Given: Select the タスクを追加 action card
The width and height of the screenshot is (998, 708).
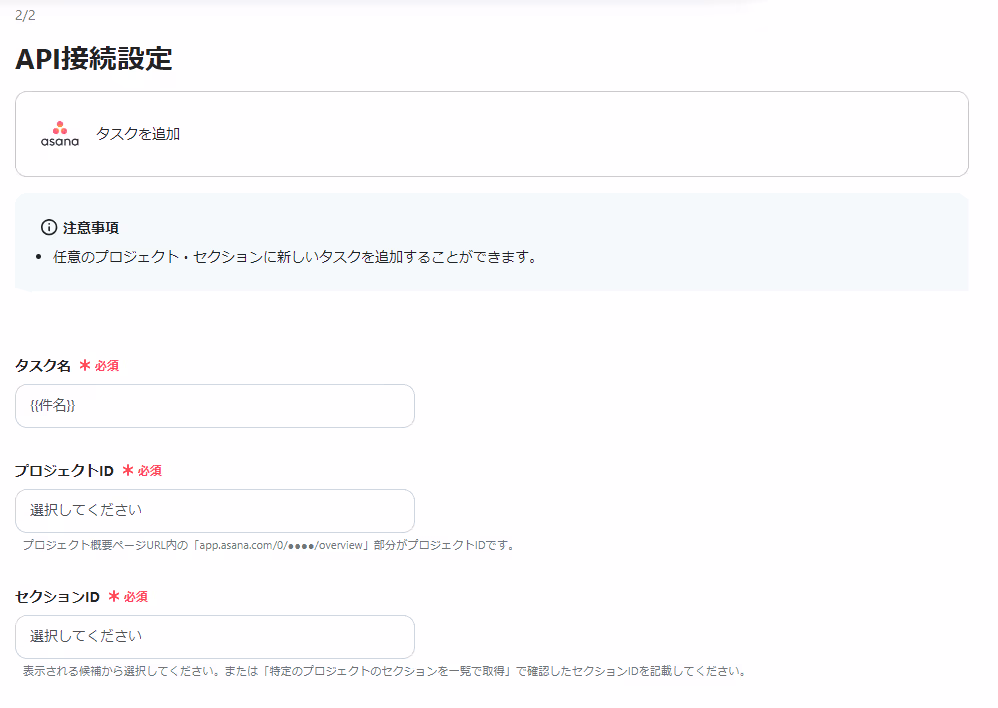Looking at the screenshot, I should click(491, 134).
